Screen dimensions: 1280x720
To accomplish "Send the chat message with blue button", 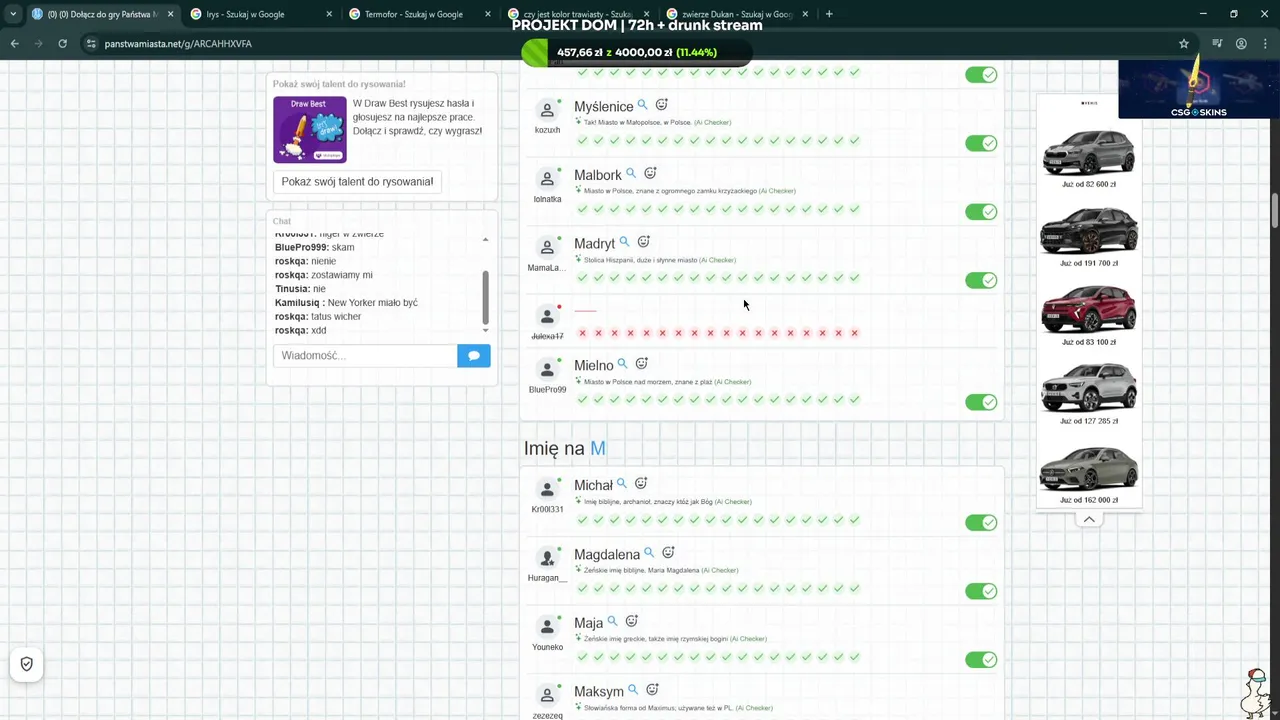I will coord(474,356).
